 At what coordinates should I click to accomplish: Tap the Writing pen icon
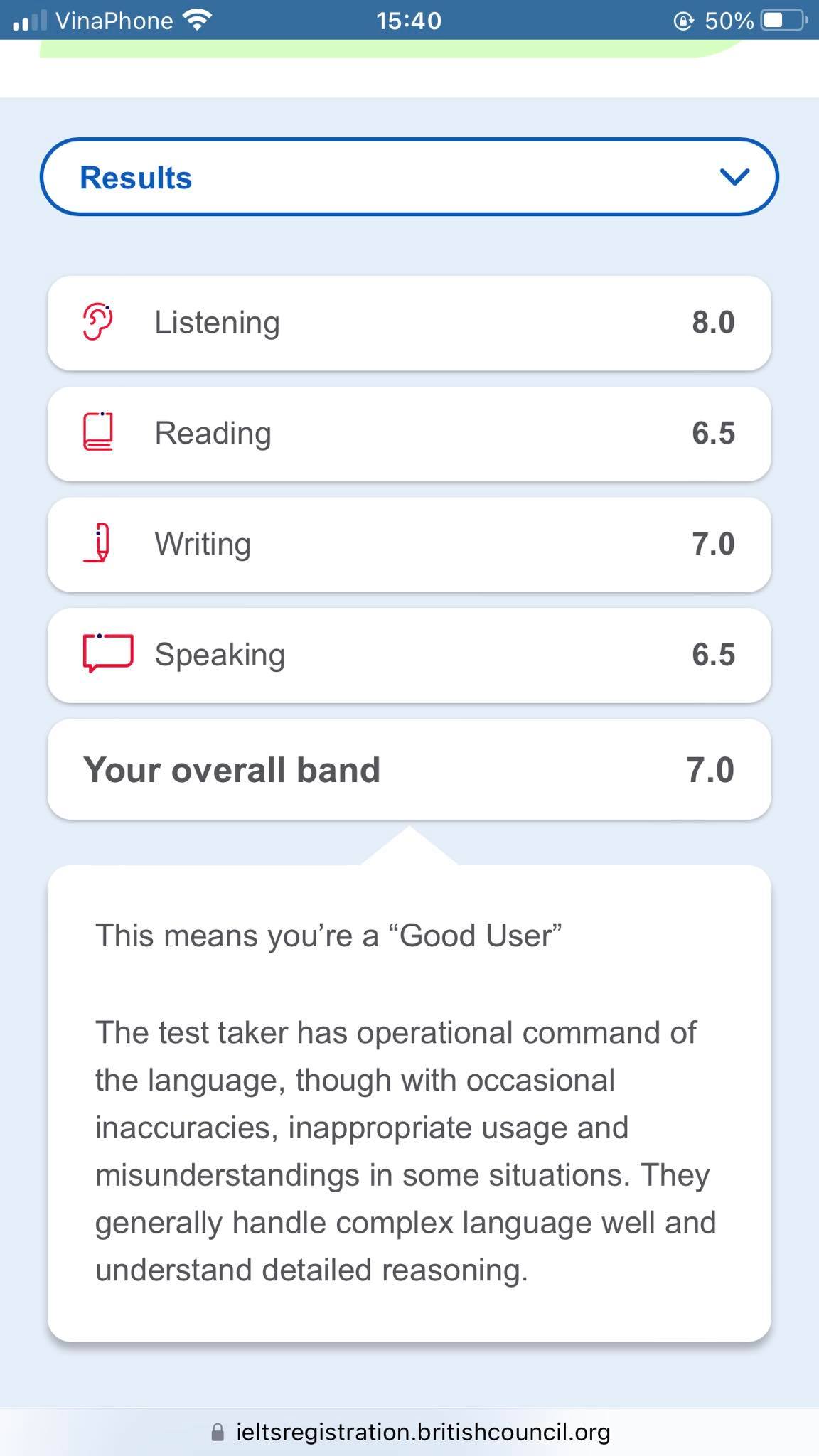[98, 543]
